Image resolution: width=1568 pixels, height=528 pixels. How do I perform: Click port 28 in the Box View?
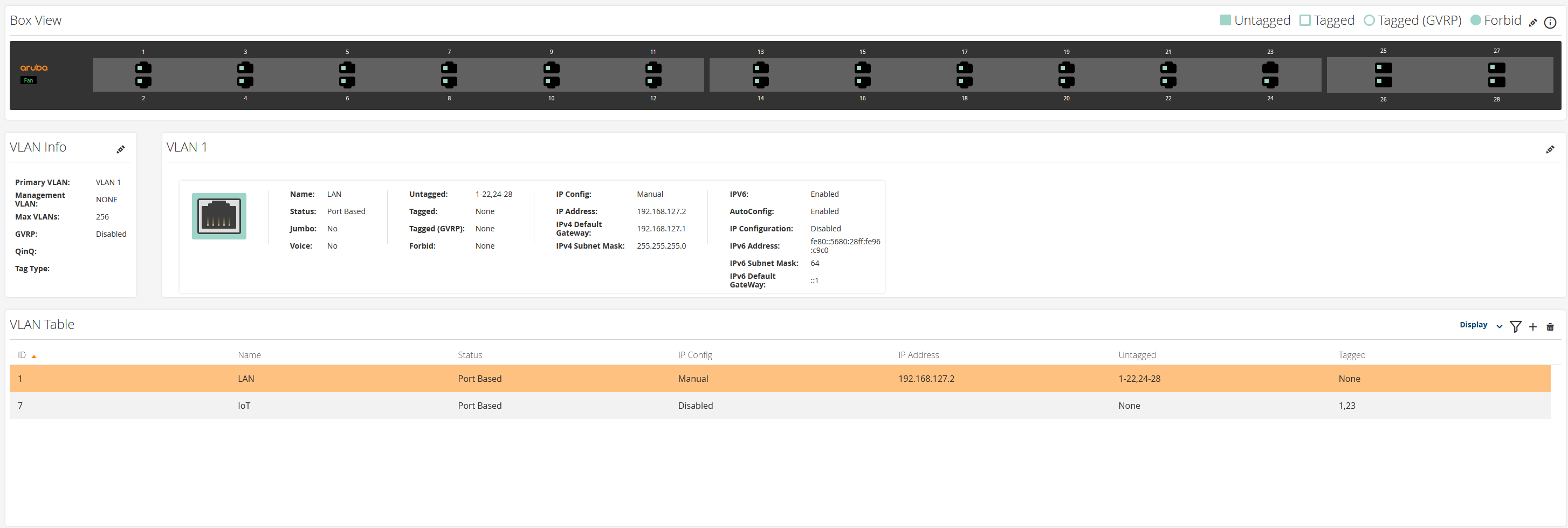pyautogui.click(x=1496, y=82)
